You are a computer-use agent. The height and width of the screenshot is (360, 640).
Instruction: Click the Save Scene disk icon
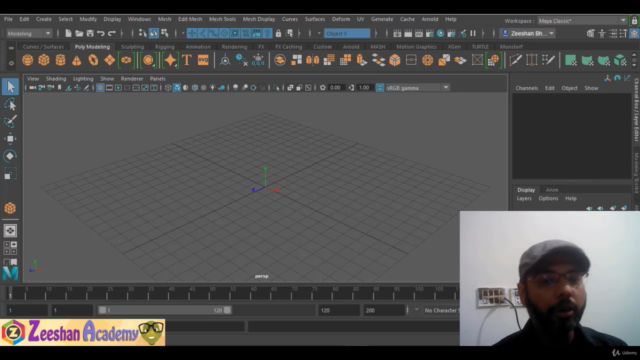coord(90,33)
